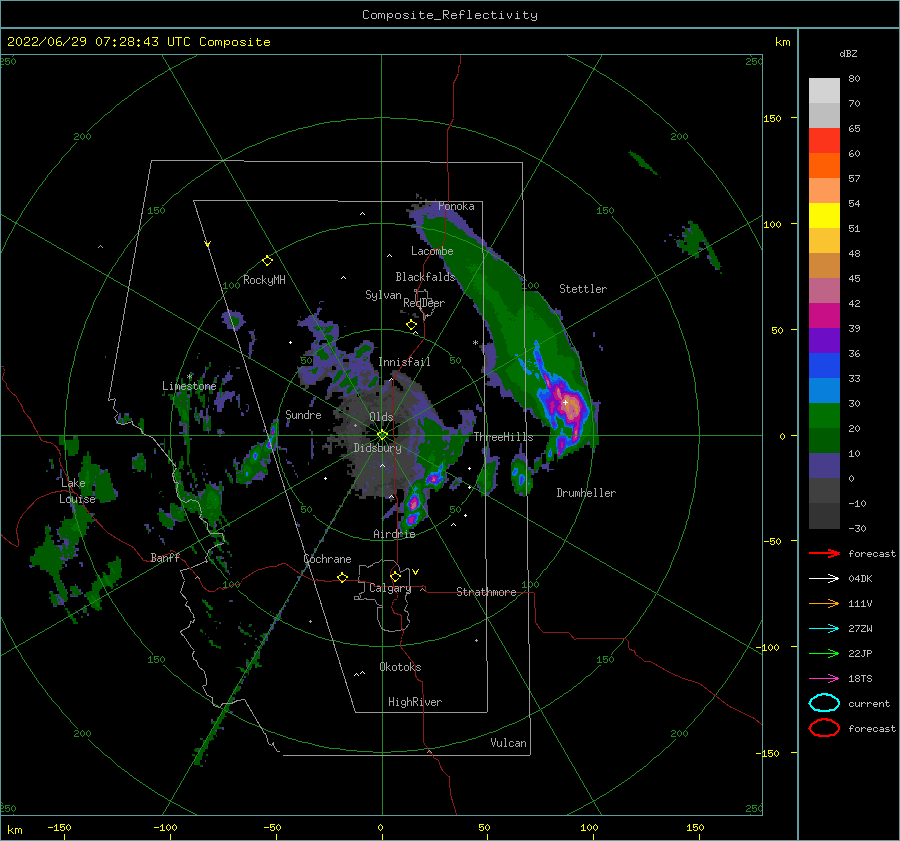Click the 'current' legend label
Image resolution: width=900 pixels, height=841 pixels.
(x=869, y=703)
